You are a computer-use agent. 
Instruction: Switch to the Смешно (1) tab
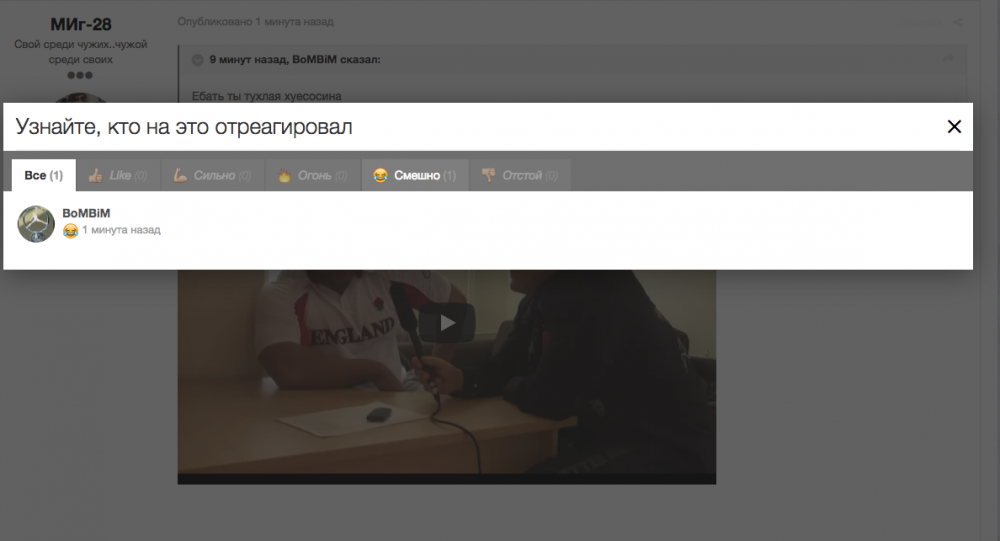pyautogui.click(x=414, y=176)
